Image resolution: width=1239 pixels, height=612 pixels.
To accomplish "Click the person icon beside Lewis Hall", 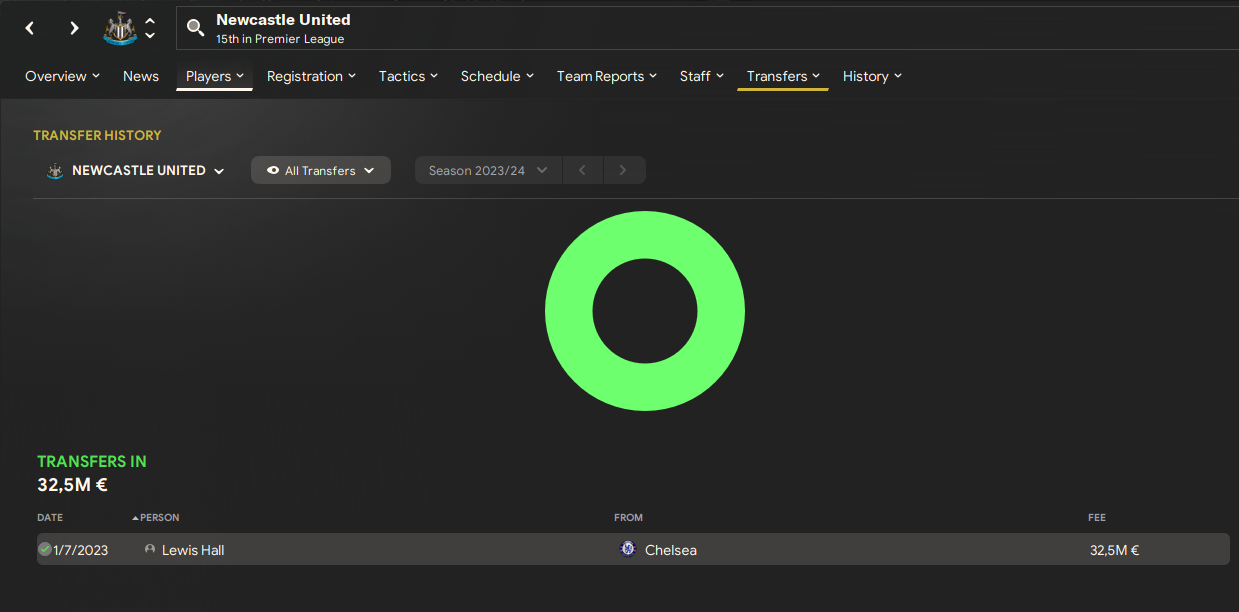I will [x=150, y=550].
